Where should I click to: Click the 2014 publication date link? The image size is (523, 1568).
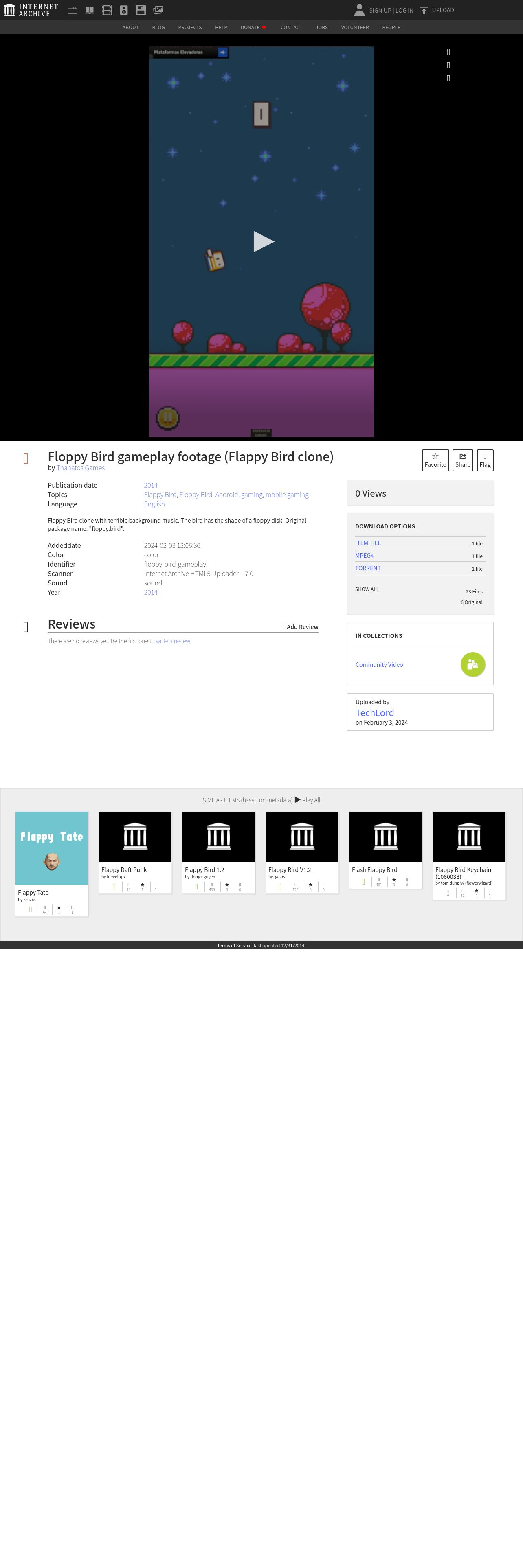(x=150, y=485)
